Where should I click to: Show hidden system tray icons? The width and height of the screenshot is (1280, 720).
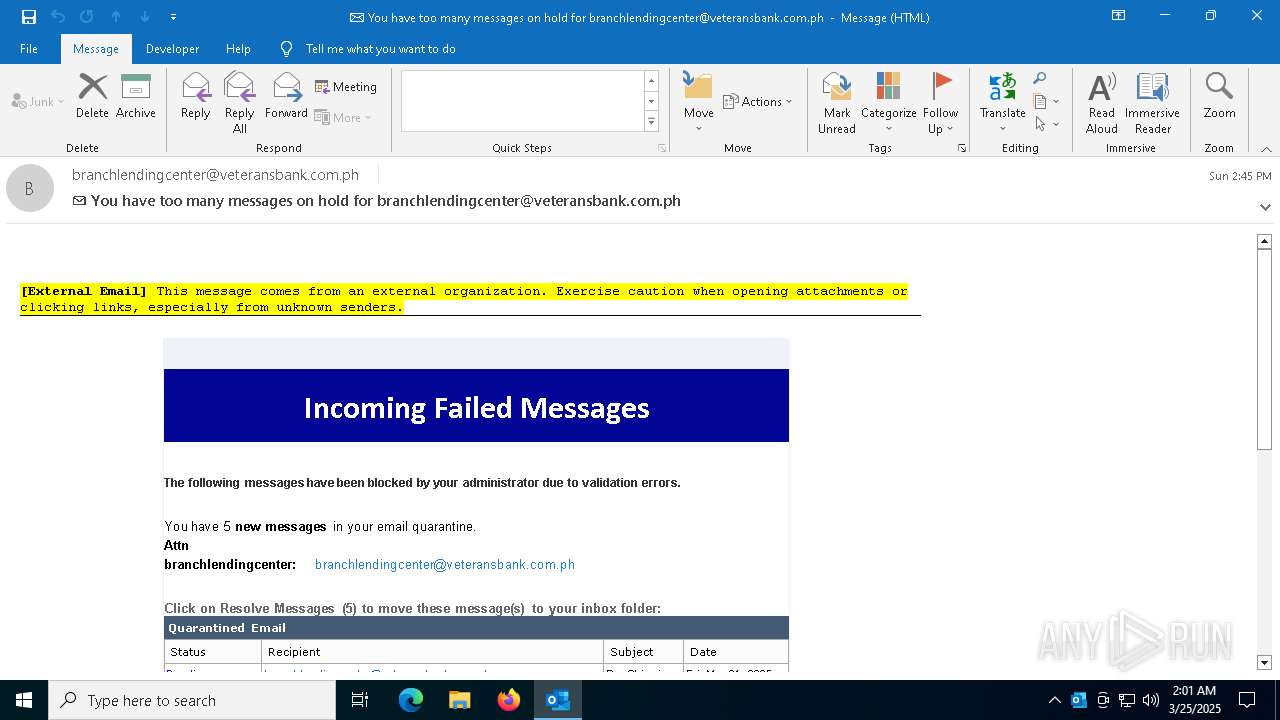(1054, 700)
